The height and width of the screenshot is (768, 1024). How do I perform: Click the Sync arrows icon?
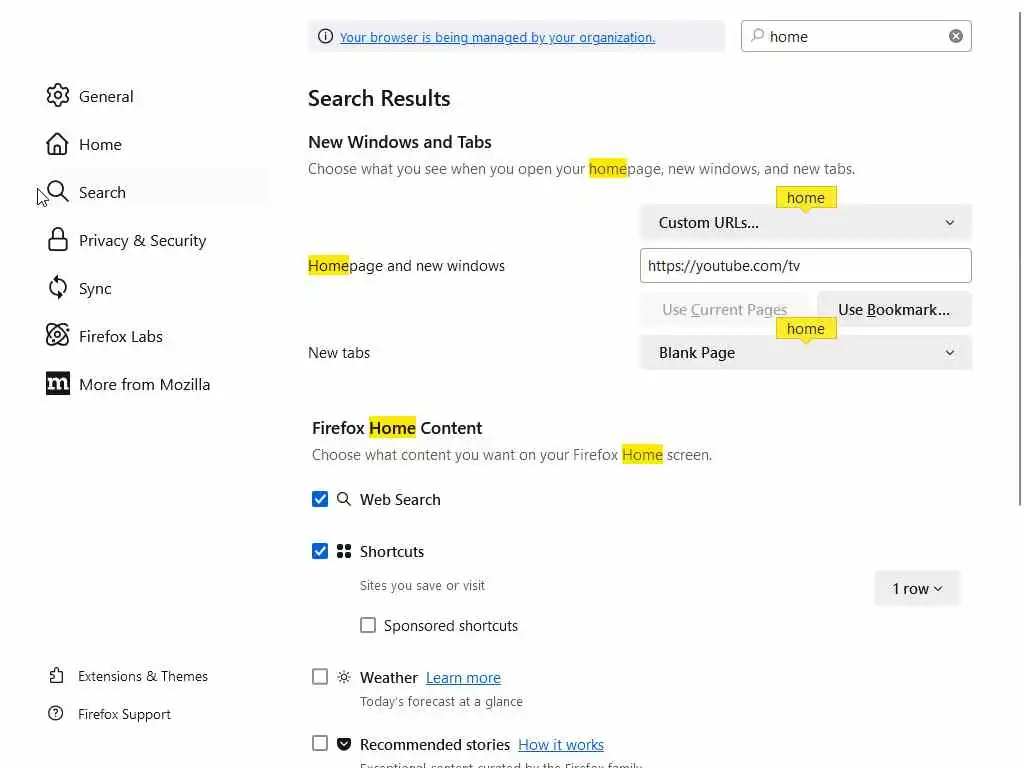pos(58,288)
